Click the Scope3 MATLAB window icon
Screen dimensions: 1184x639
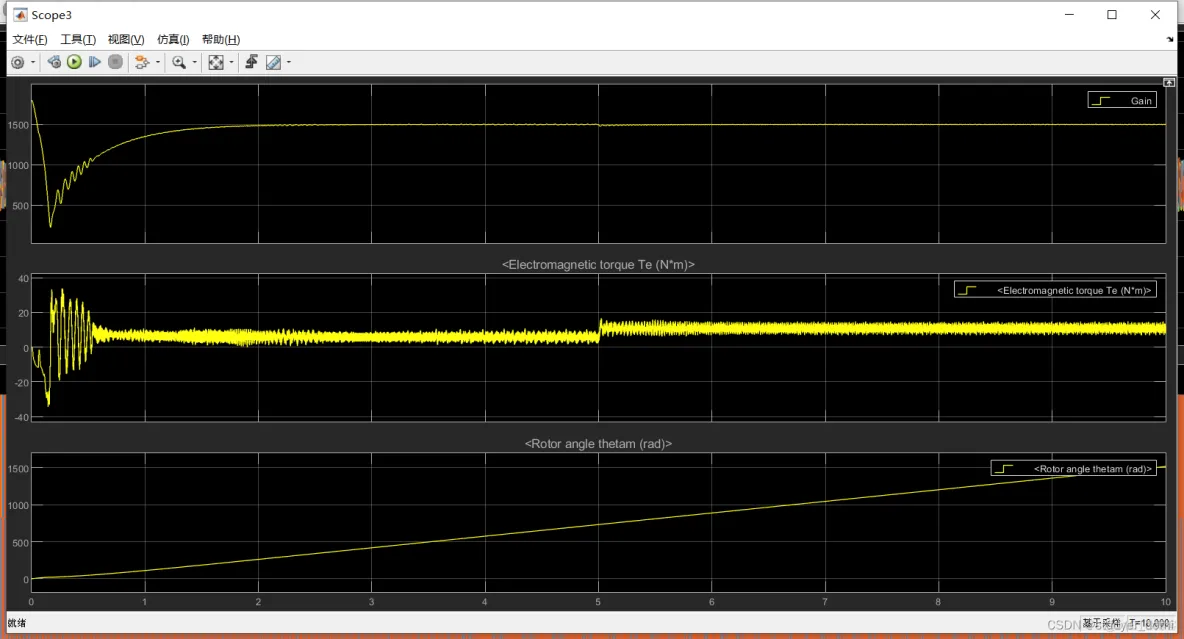20,15
